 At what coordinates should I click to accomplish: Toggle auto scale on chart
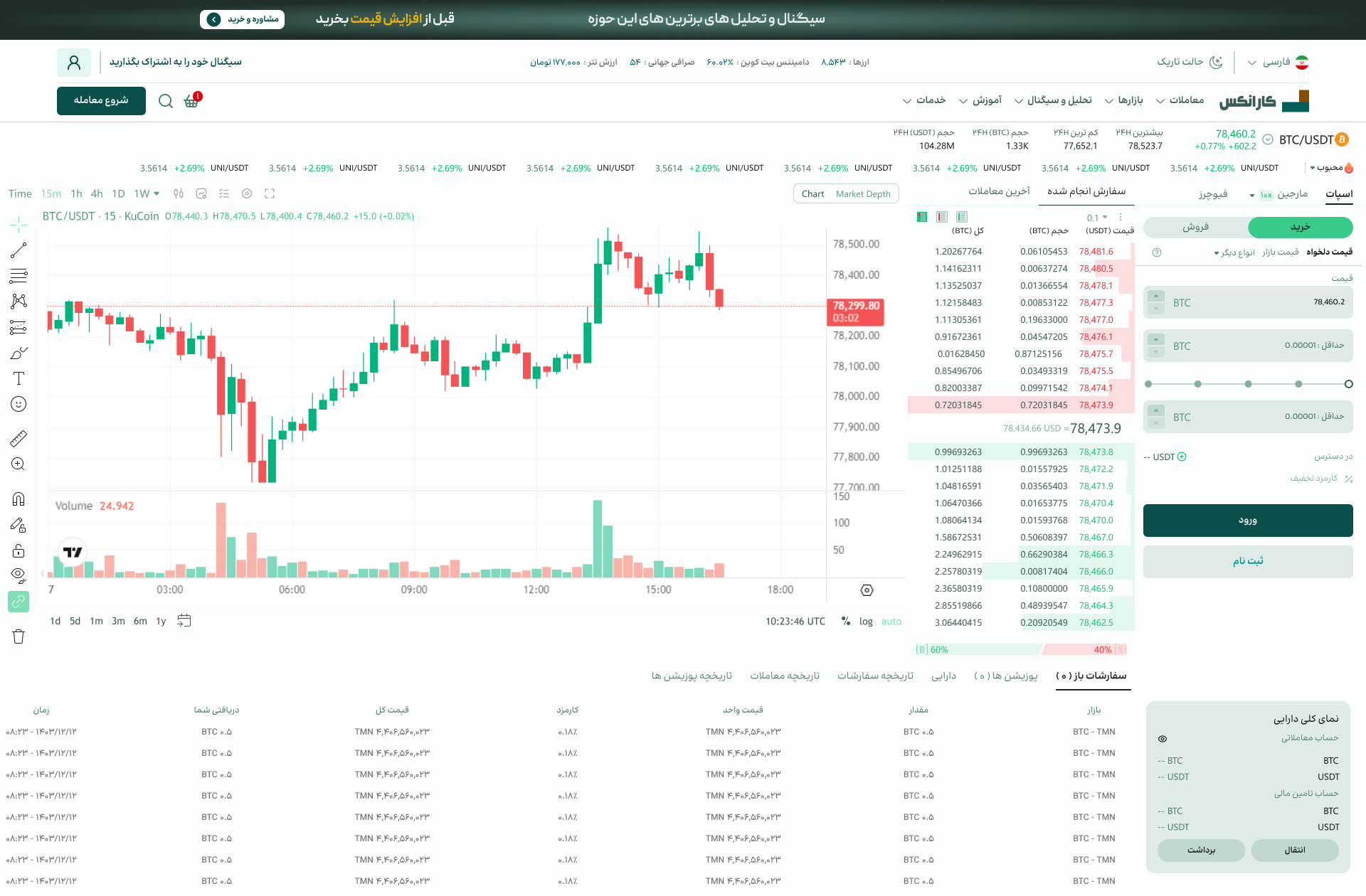[x=891, y=622]
